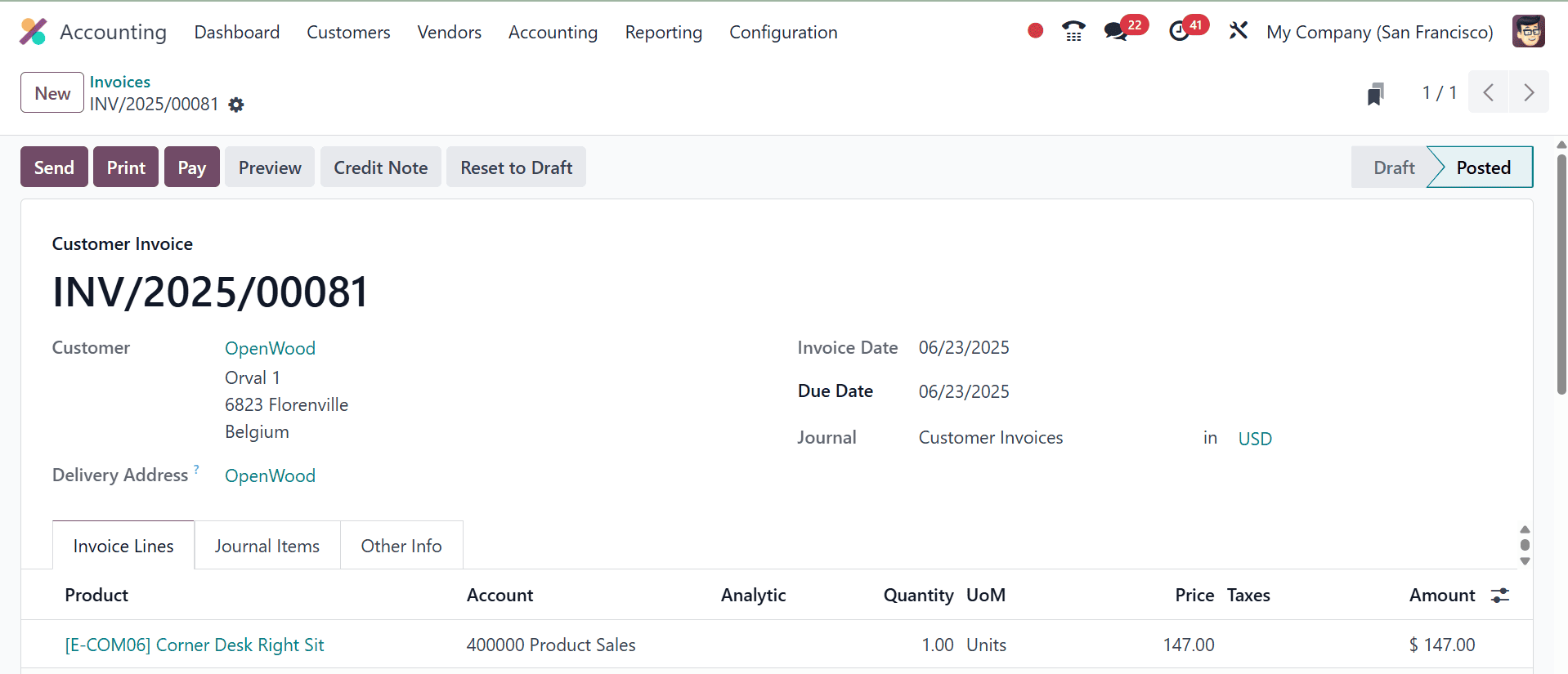Click the $ 147.00 amount cell
Viewport: 1568px width, 674px height.
[x=1442, y=645]
